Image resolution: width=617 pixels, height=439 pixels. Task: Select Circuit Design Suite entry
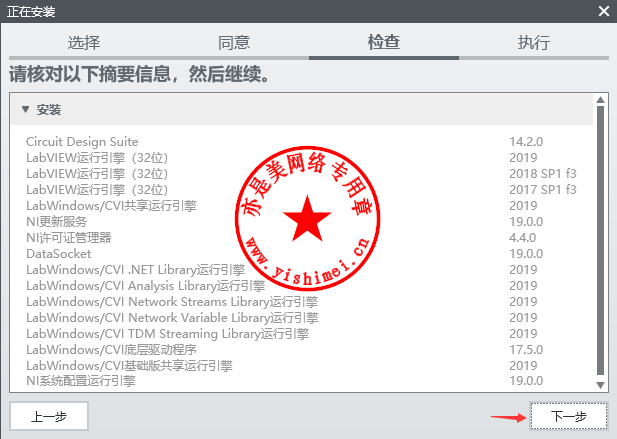coord(82,142)
